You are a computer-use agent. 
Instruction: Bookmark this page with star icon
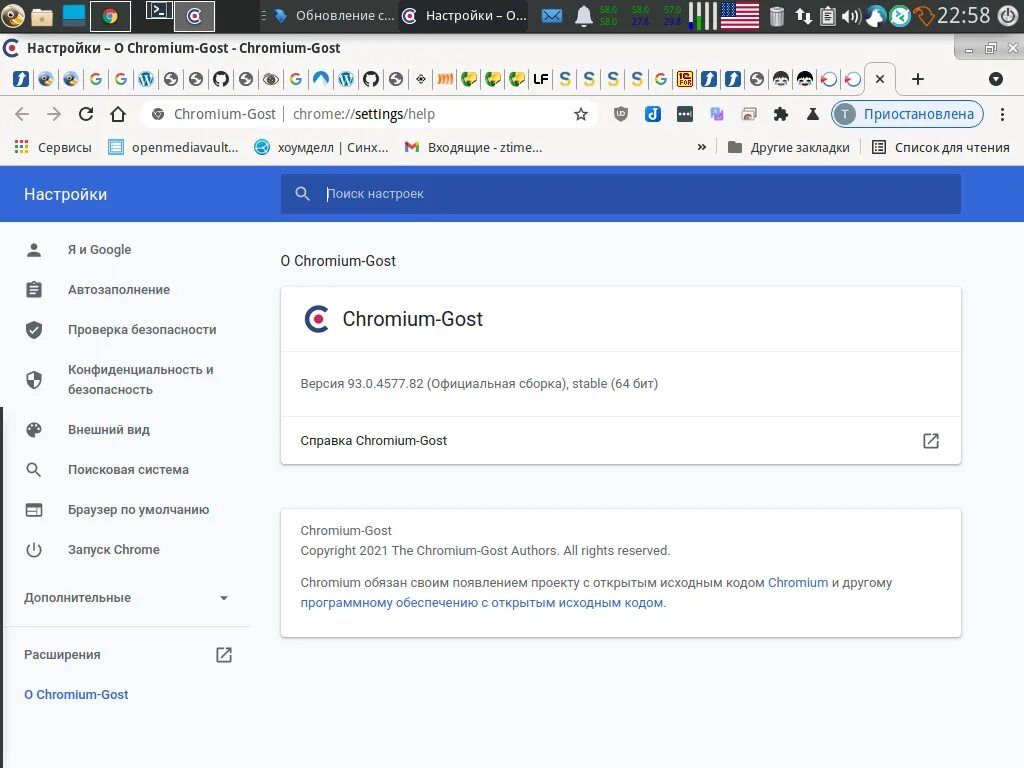click(581, 114)
